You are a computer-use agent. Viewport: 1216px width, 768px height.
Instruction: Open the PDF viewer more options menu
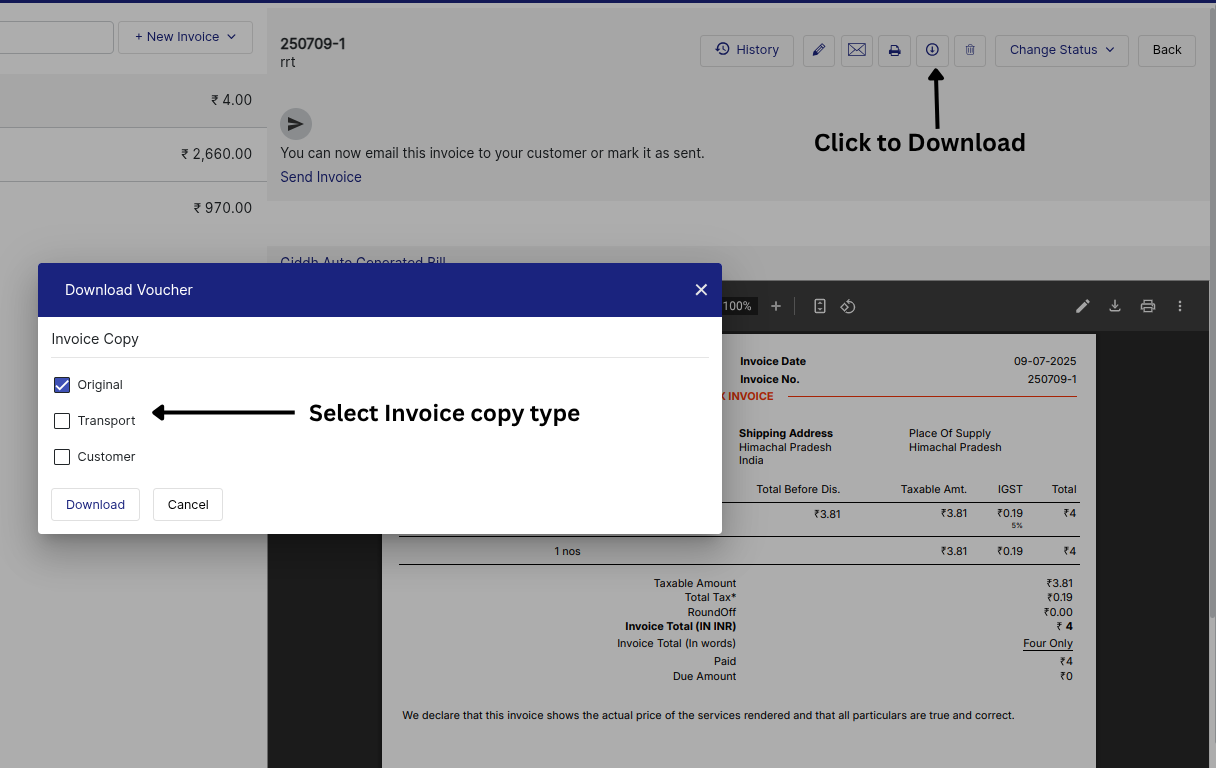point(1180,306)
